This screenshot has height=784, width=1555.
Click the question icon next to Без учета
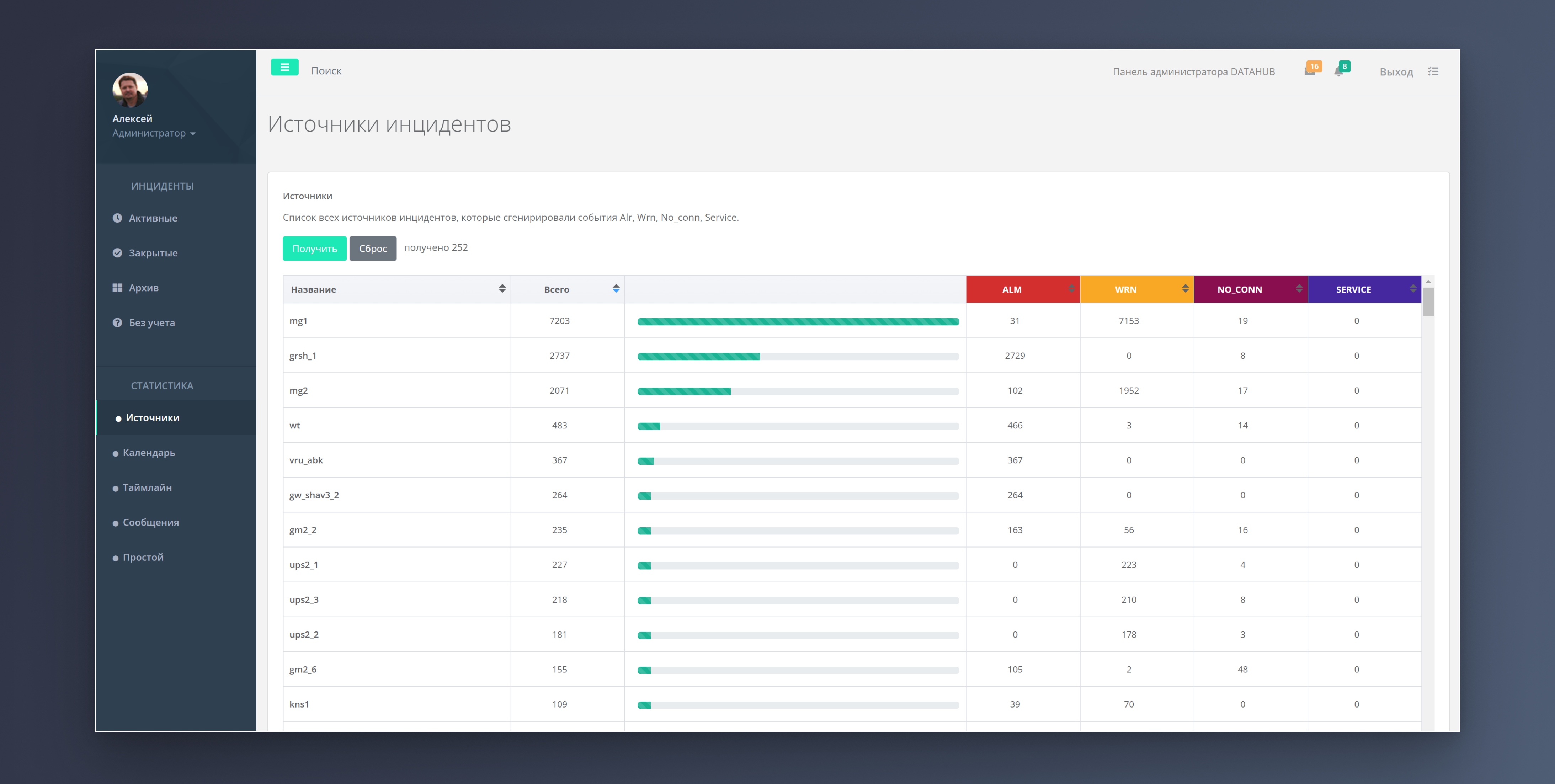pyautogui.click(x=117, y=323)
